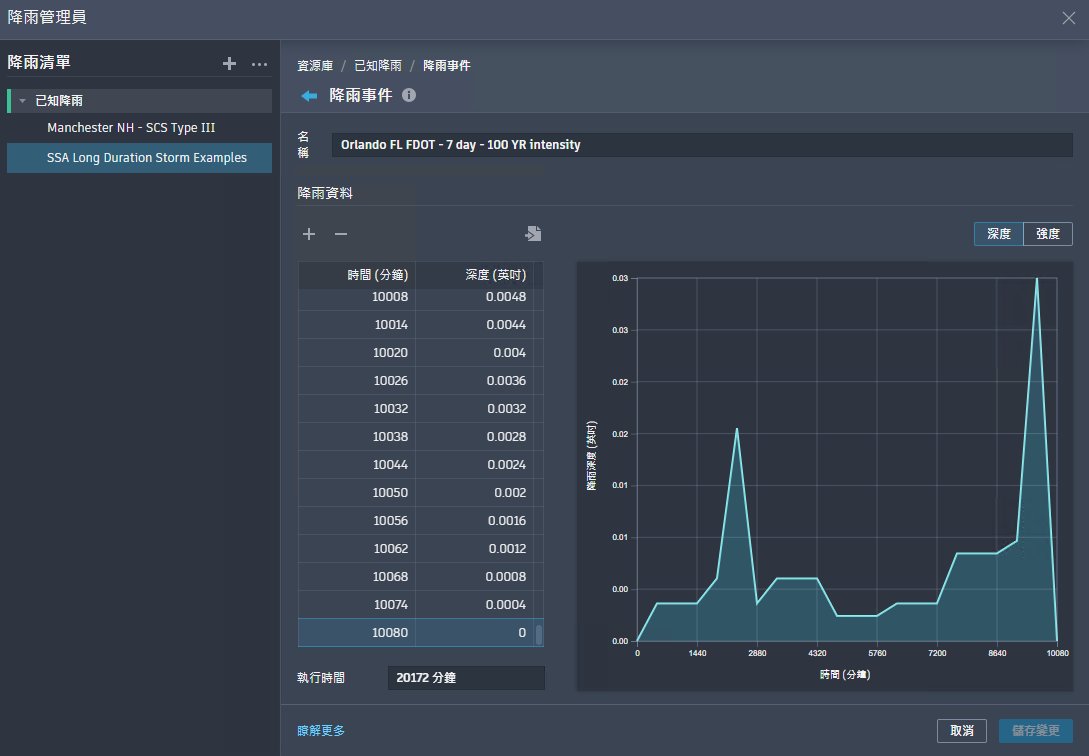
Task: Add a row to the rainfall data table
Action: point(309,234)
